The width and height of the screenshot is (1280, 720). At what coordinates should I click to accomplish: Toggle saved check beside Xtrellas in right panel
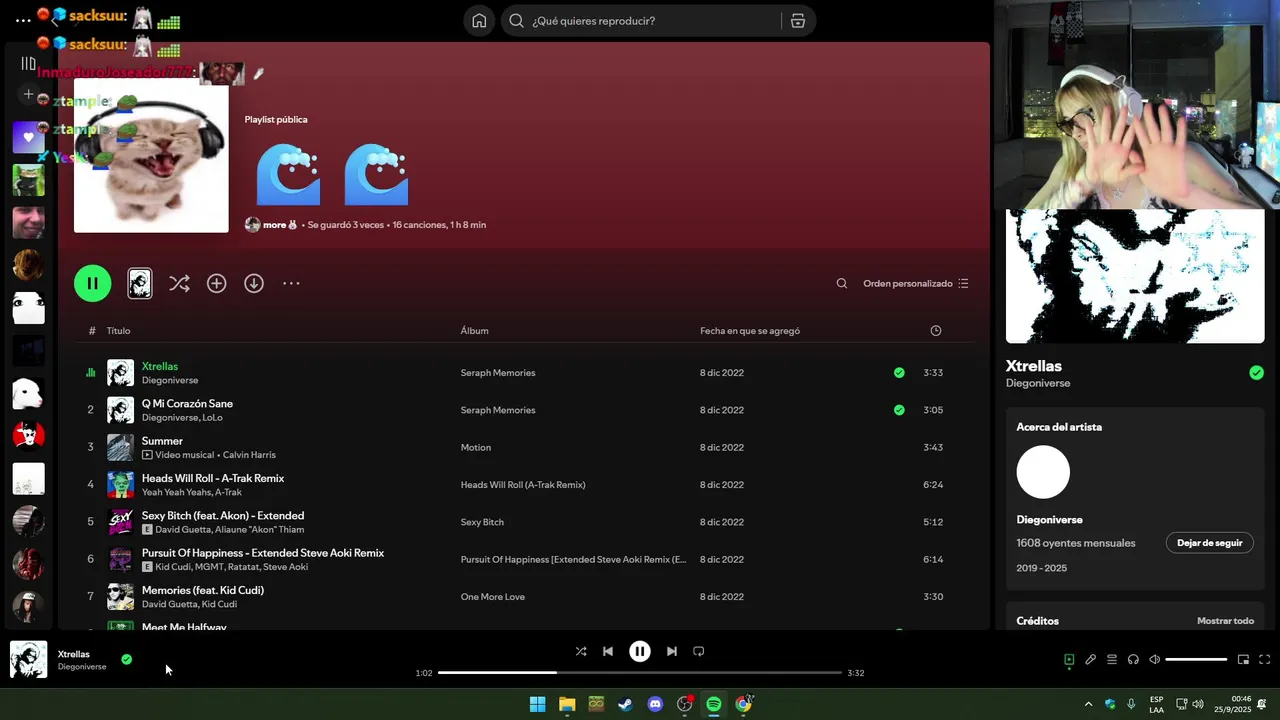(1256, 373)
